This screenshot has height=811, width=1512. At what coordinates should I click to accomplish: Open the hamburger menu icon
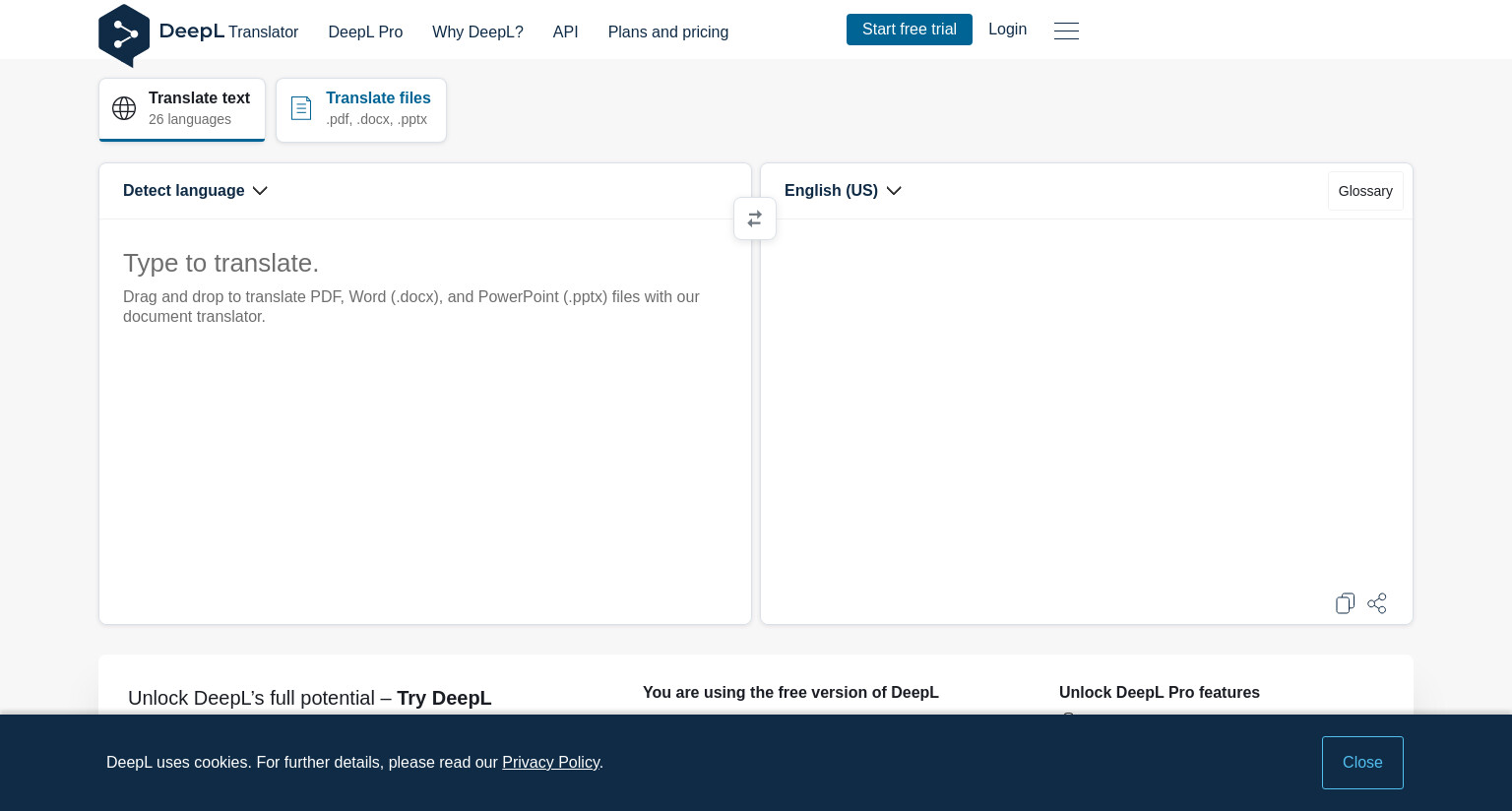click(1066, 31)
